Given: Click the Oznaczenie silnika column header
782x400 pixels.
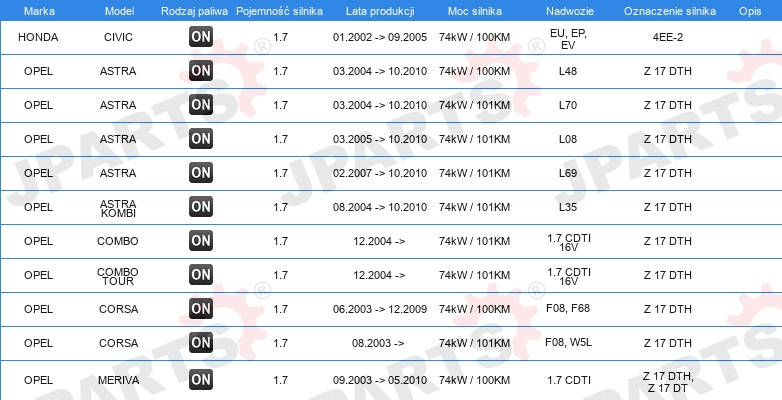Looking at the screenshot, I should pos(670,11).
